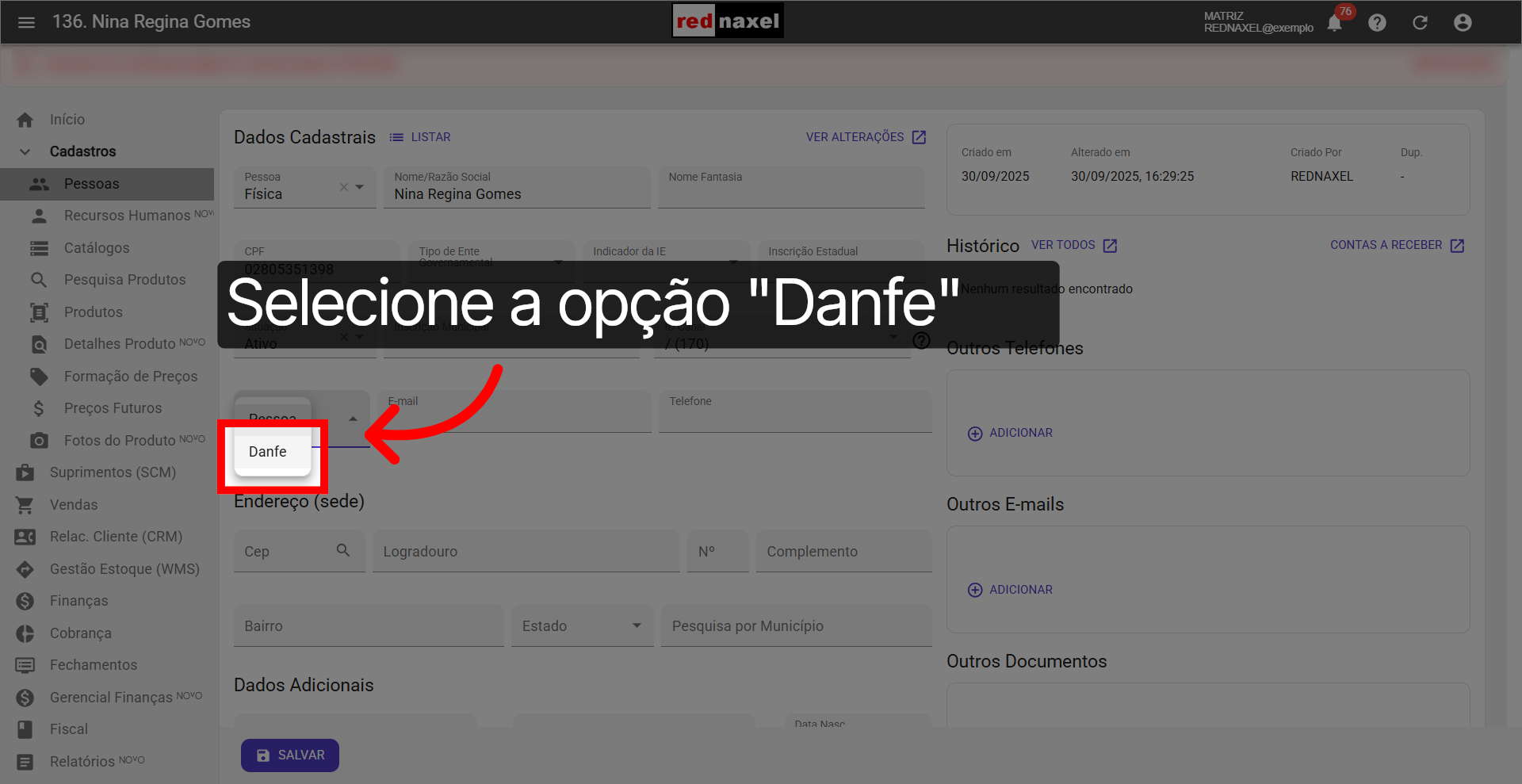Click the Cobrança currency exchange icon
1522x784 pixels.
[25, 633]
